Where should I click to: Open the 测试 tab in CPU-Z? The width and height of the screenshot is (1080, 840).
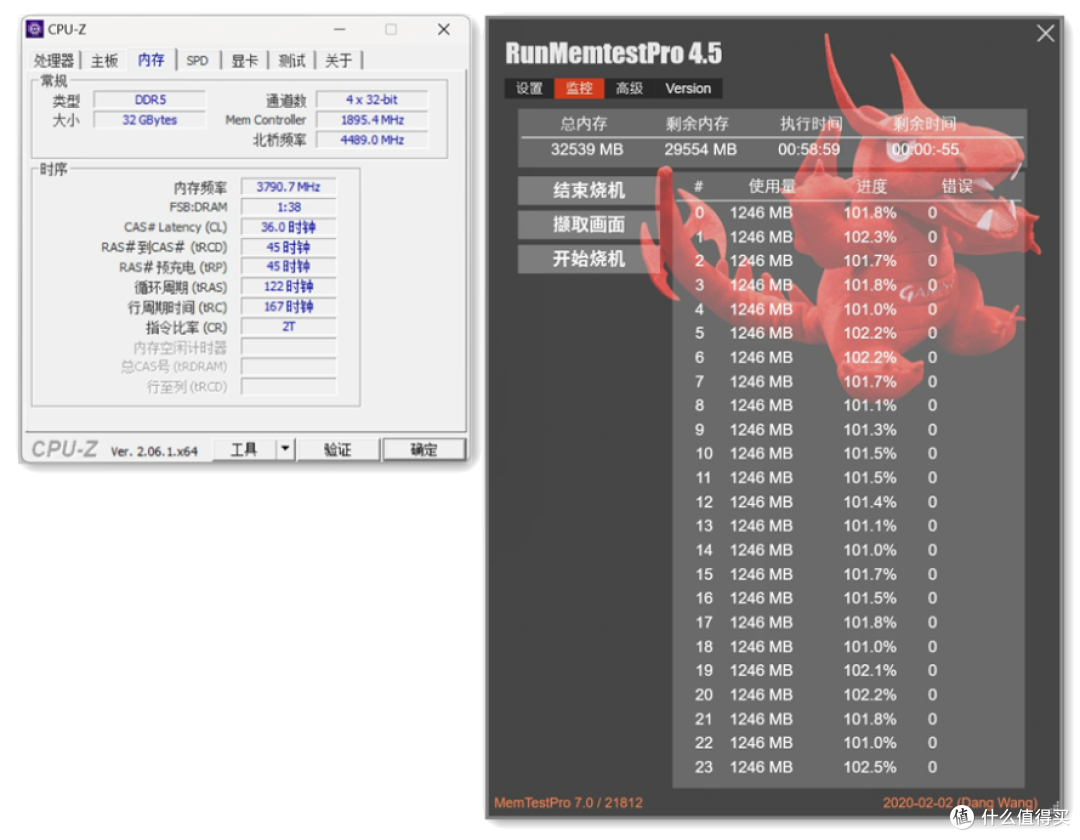291,61
